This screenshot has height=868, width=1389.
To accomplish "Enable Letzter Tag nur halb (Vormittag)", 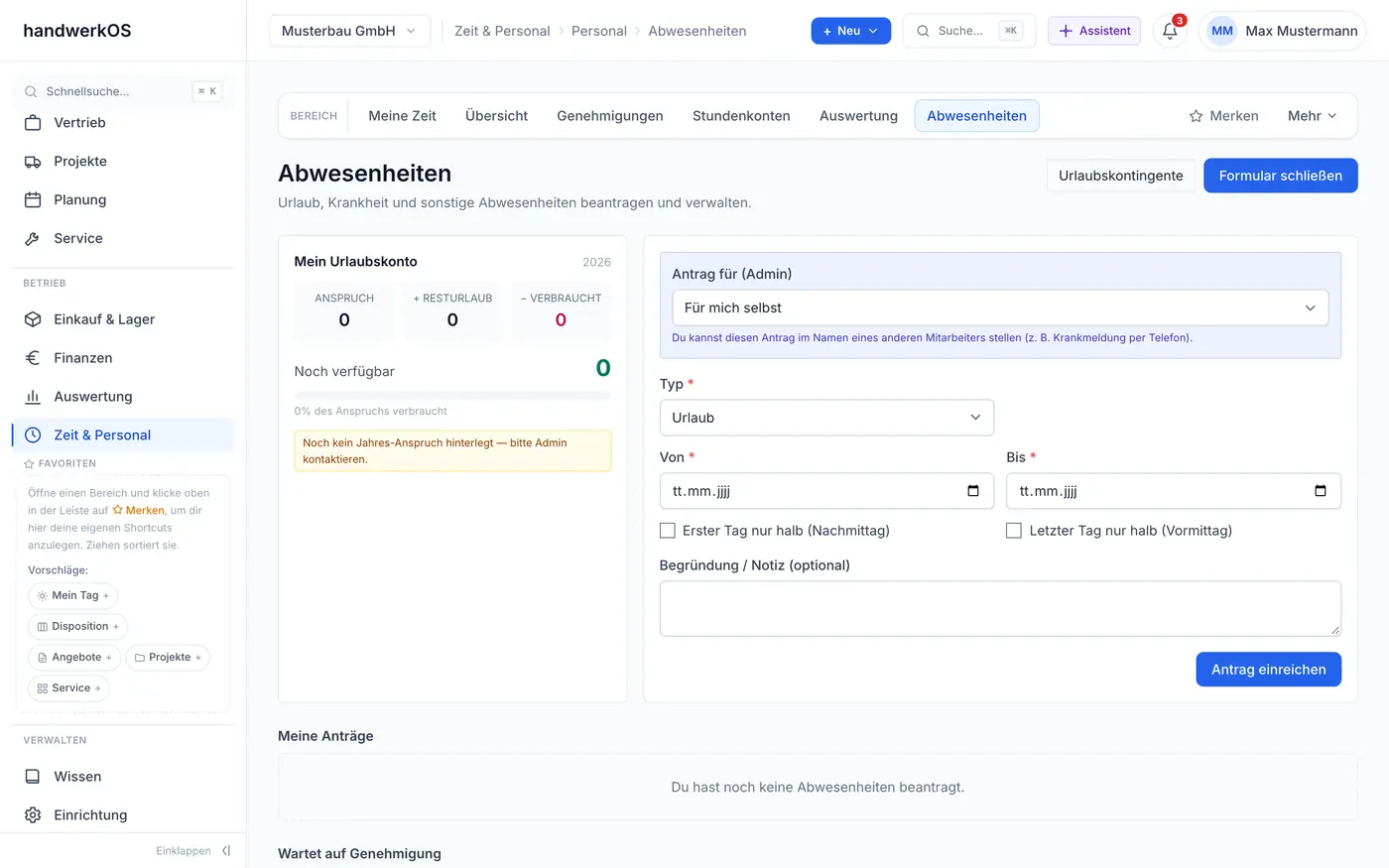I will (x=1014, y=531).
